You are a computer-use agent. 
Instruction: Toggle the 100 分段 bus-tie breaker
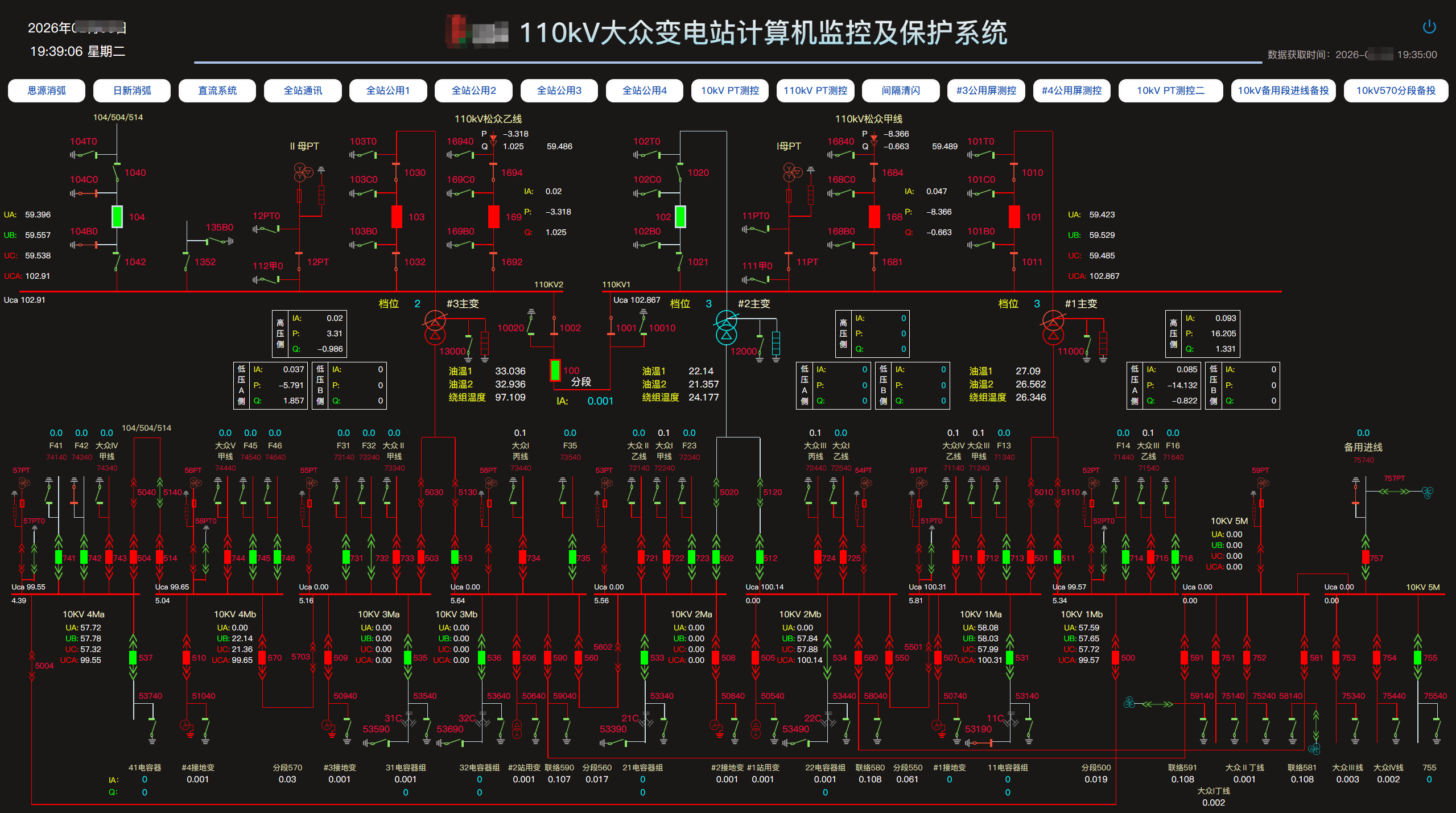coord(555,370)
